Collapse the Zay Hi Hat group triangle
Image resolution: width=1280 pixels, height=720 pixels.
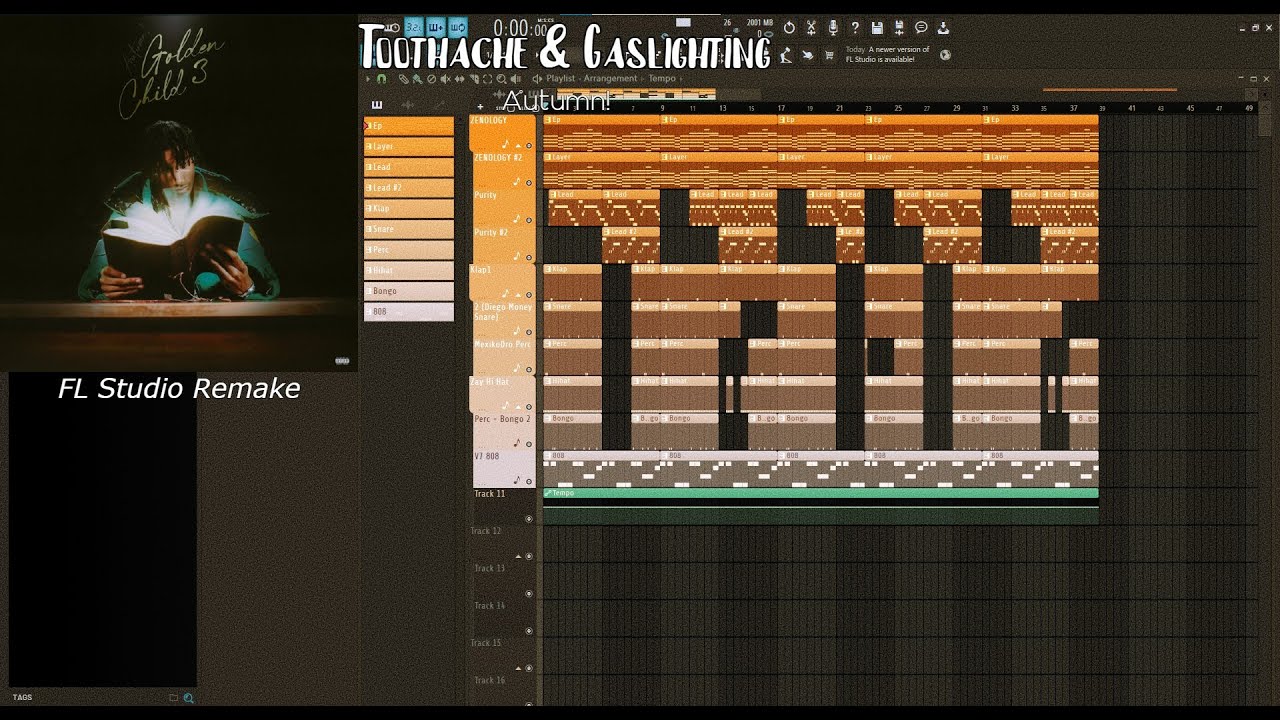(519, 406)
